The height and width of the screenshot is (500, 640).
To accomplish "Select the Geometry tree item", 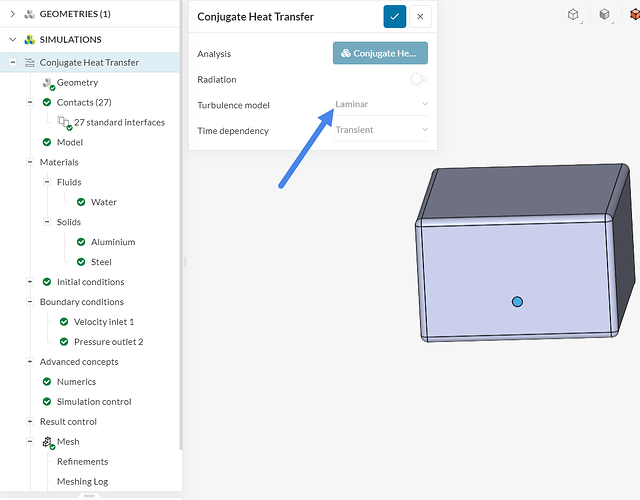I will click(x=78, y=82).
